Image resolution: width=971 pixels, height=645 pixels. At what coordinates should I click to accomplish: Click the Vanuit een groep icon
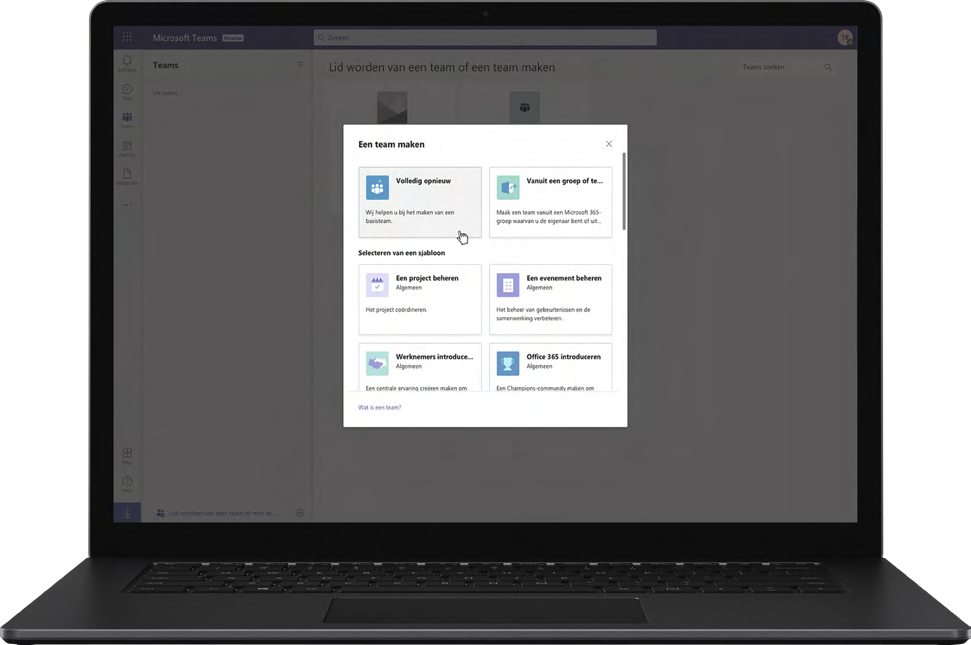point(508,188)
